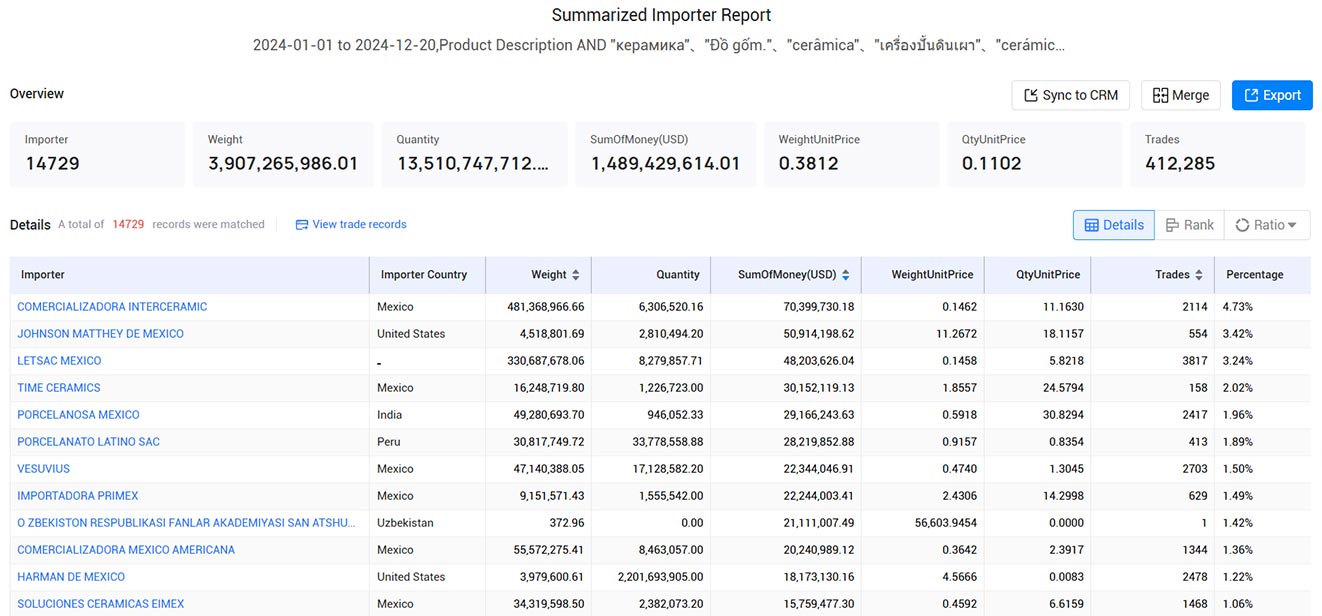Open TIME CERAMICS importer link
The image size is (1322, 616).
click(x=59, y=388)
